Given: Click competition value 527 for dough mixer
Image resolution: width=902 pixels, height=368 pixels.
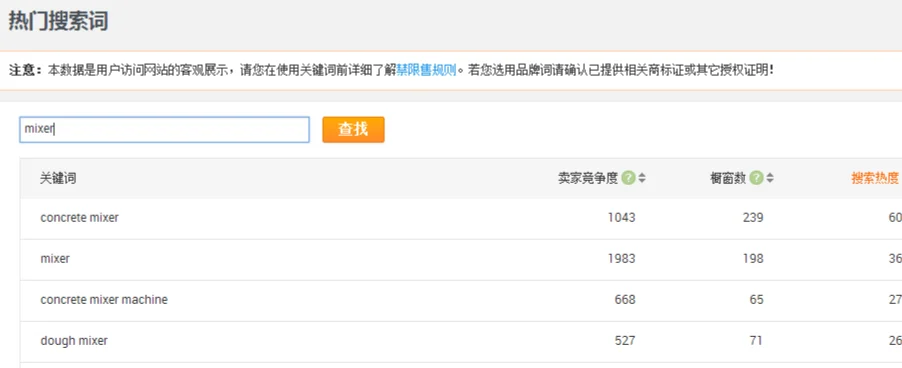Looking at the screenshot, I should click(x=625, y=340).
